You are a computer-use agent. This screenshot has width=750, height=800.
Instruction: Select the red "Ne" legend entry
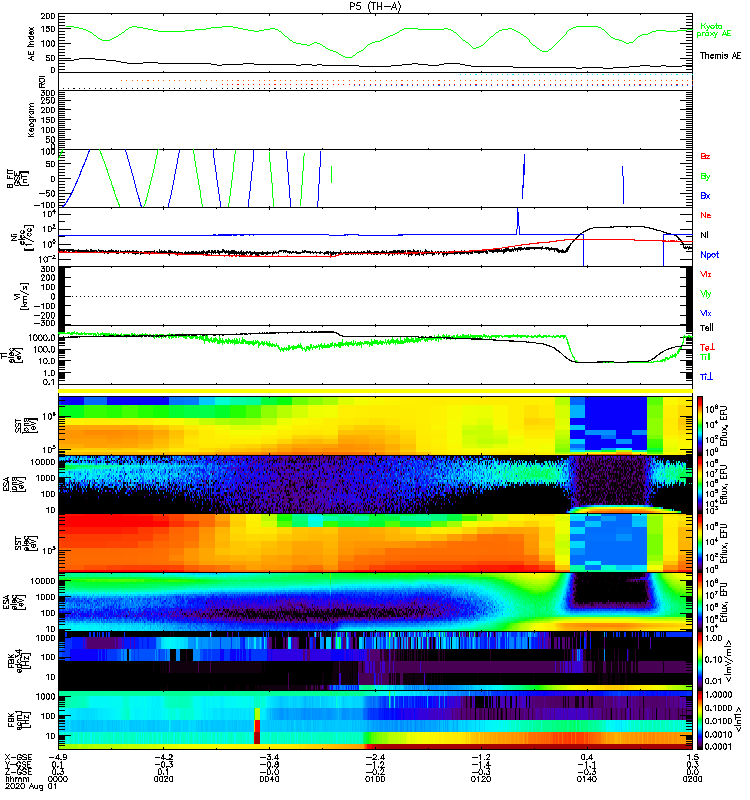click(x=706, y=215)
